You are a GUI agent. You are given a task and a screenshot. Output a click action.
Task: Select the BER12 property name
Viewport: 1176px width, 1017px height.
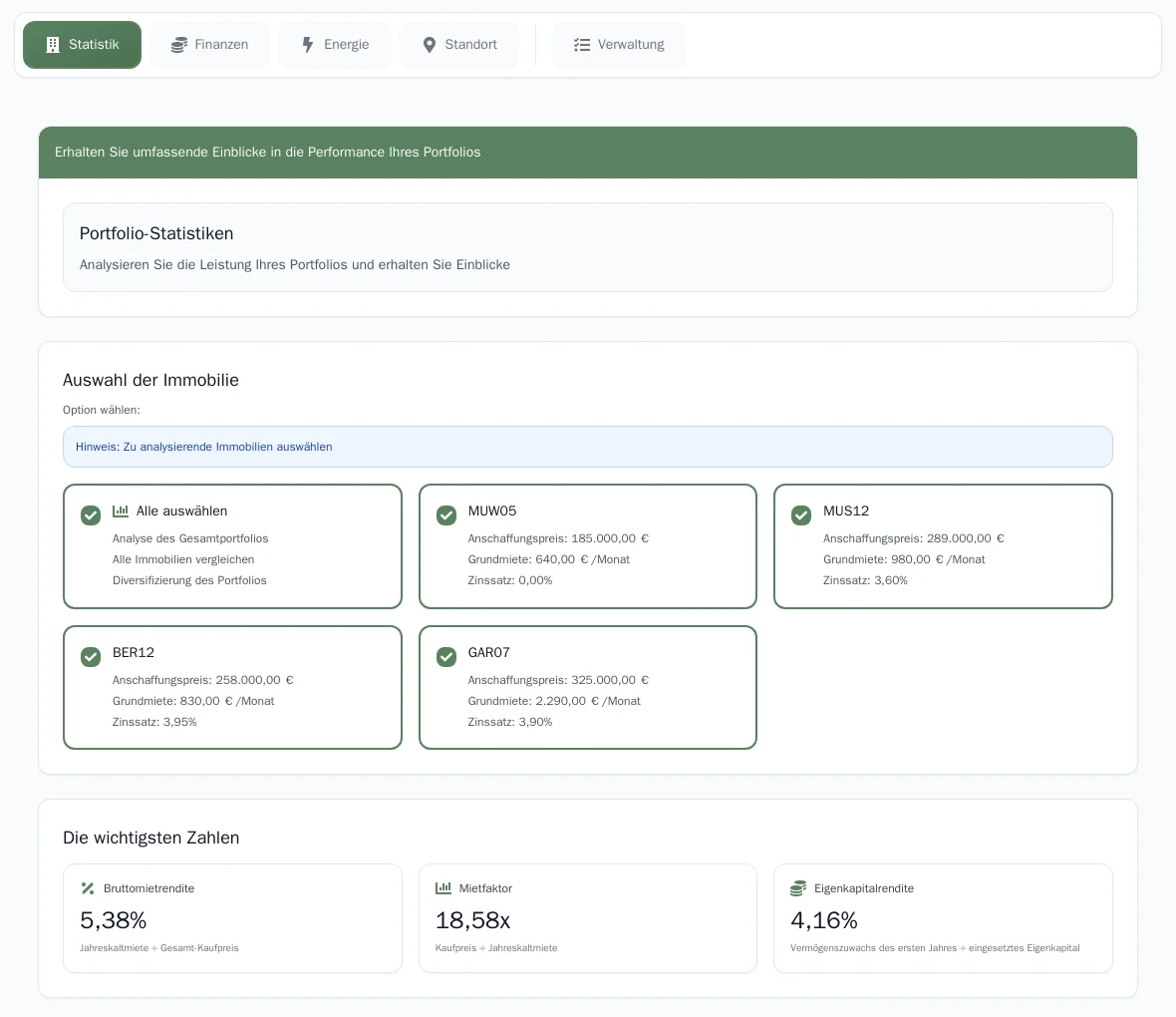coord(134,653)
